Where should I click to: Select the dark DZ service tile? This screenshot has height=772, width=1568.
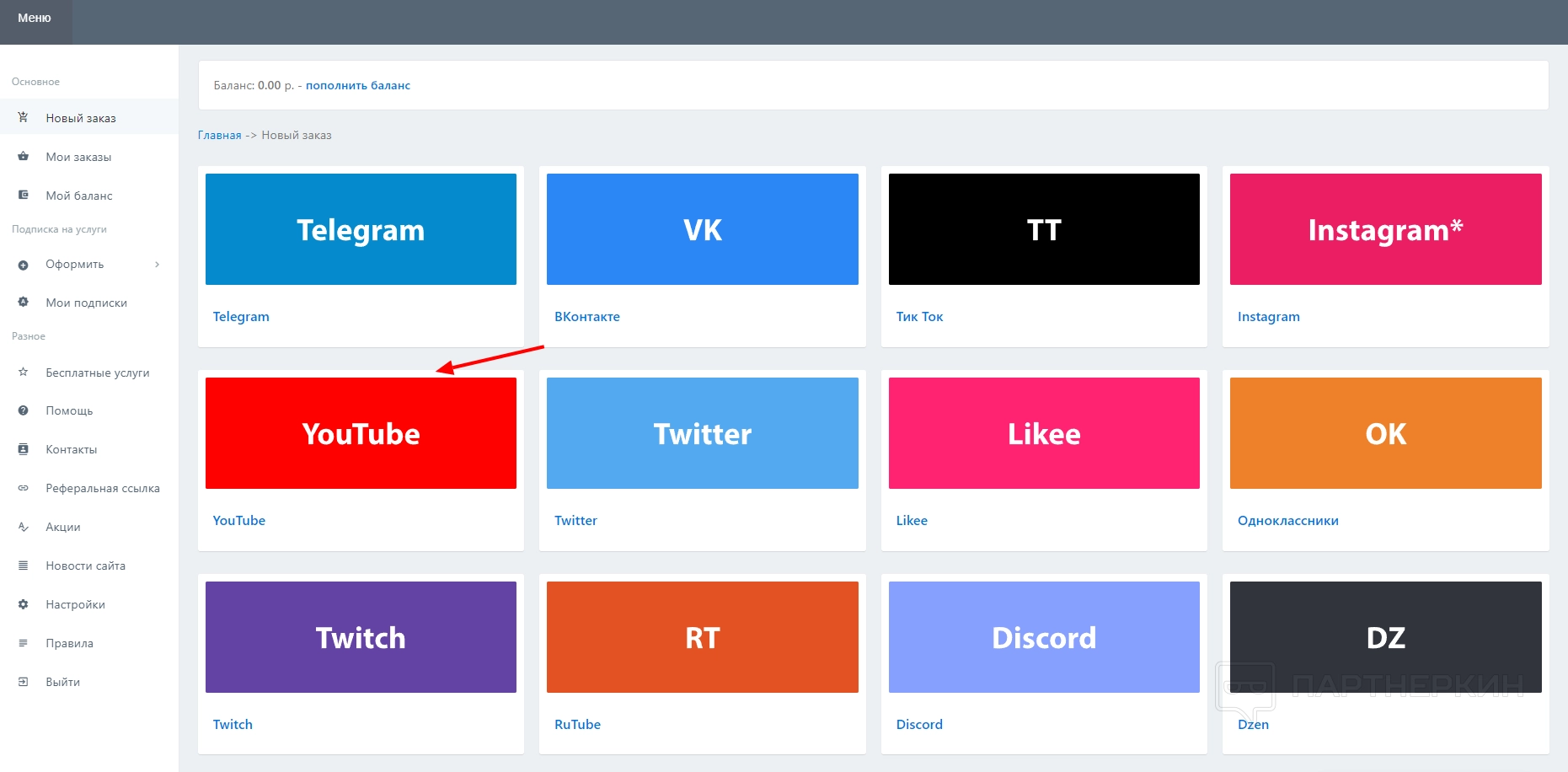click(1386, 637)
